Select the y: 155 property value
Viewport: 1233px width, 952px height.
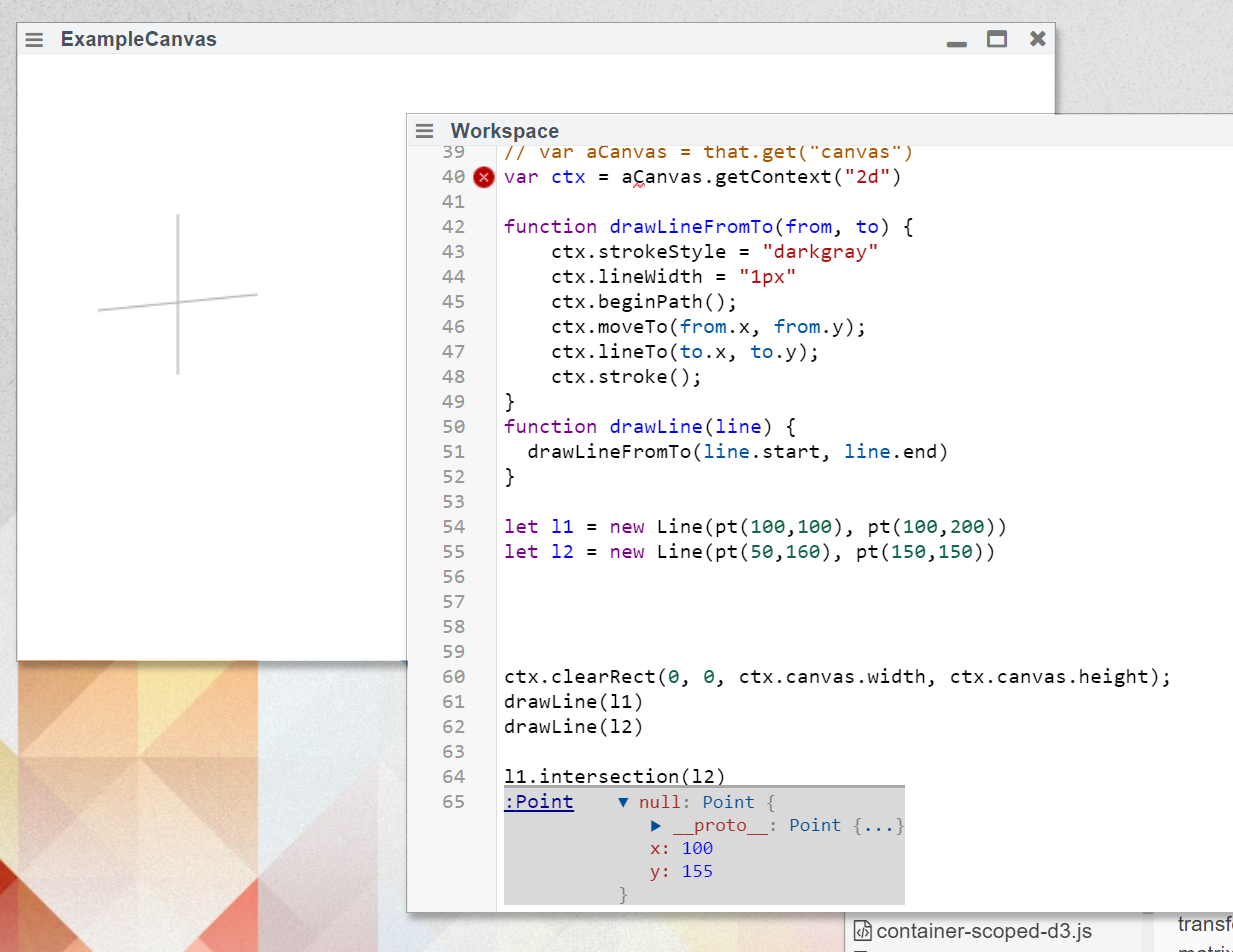pos(697,871)
